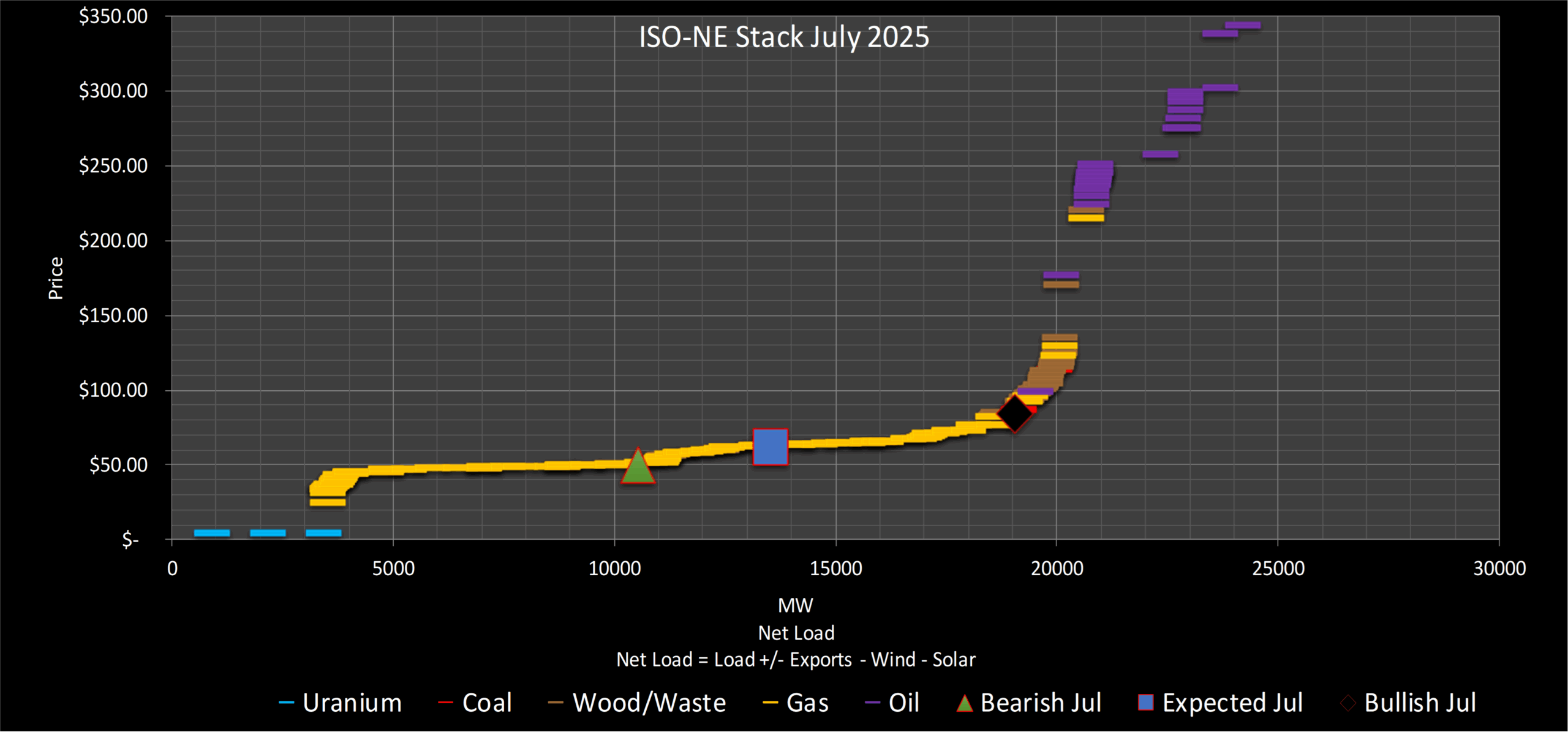This screenshot has height=732, width=1568.
Task: Click the MW horizontal axis label
Action: click(795, 605)
